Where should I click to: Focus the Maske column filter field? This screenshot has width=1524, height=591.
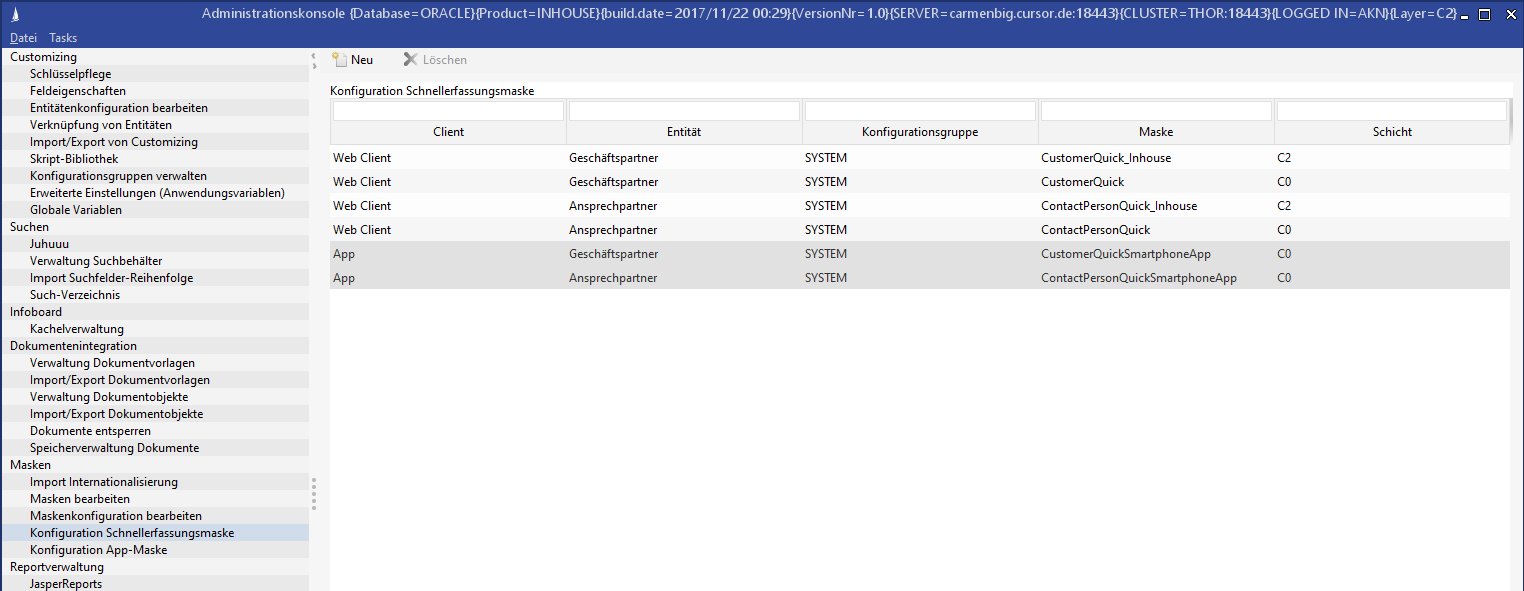pos(1156,111)
